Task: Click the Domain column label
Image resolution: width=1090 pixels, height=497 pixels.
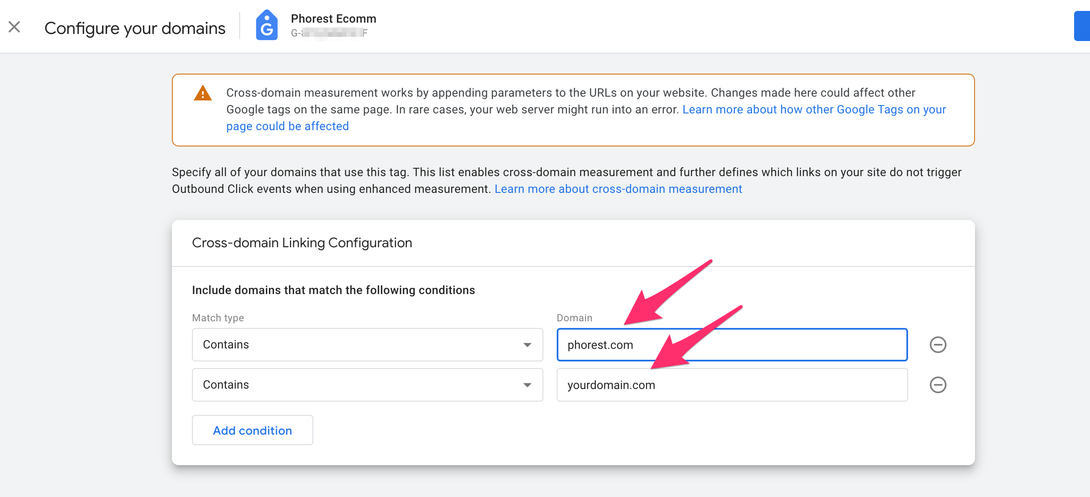Action: point(575,318)
